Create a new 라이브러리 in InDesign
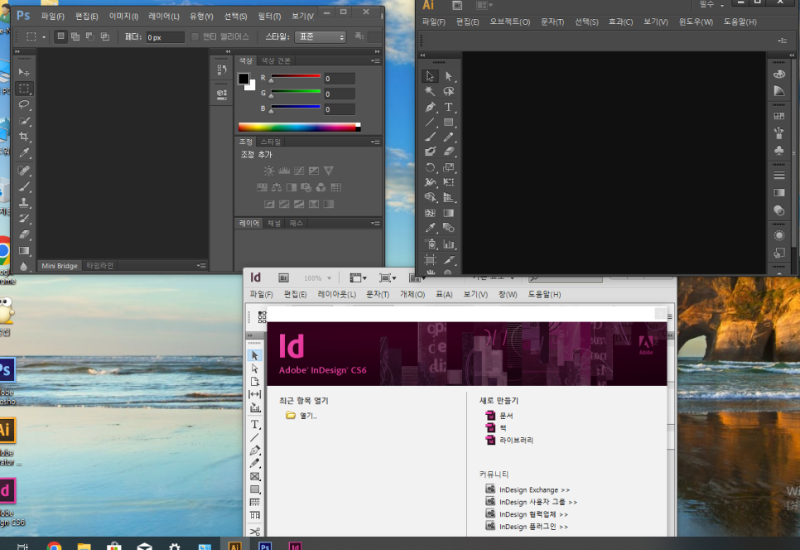This screenshot has width=800, height=550. click(x=509, y=440)
